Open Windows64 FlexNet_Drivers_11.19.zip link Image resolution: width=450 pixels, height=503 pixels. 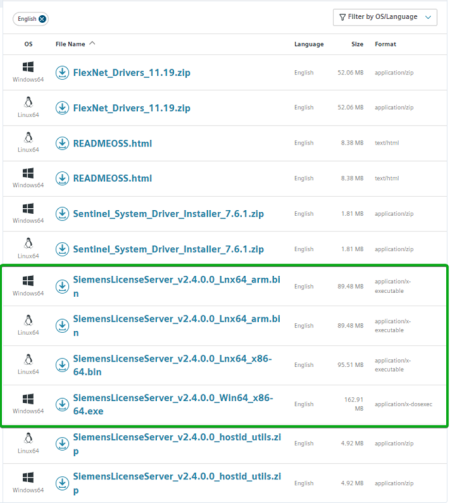point(132,73)
